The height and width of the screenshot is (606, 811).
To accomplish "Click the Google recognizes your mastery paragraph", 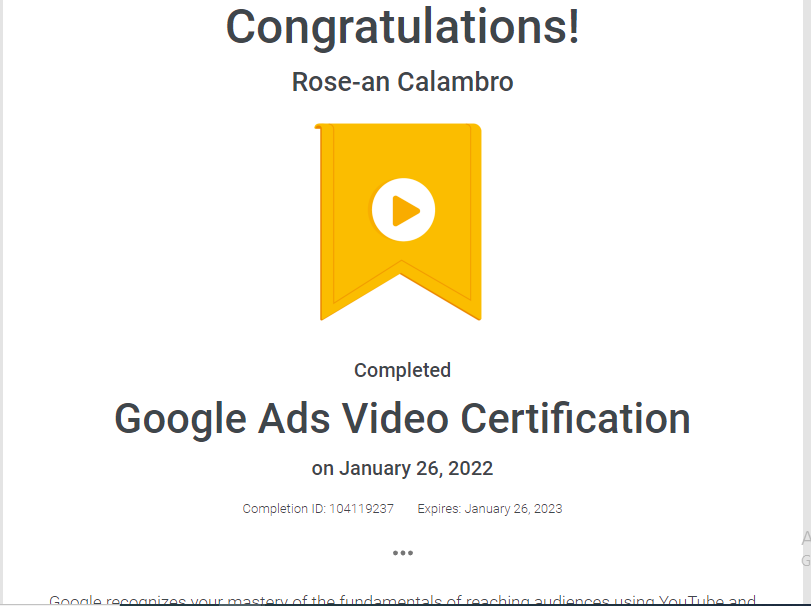I will click(403, 598).
